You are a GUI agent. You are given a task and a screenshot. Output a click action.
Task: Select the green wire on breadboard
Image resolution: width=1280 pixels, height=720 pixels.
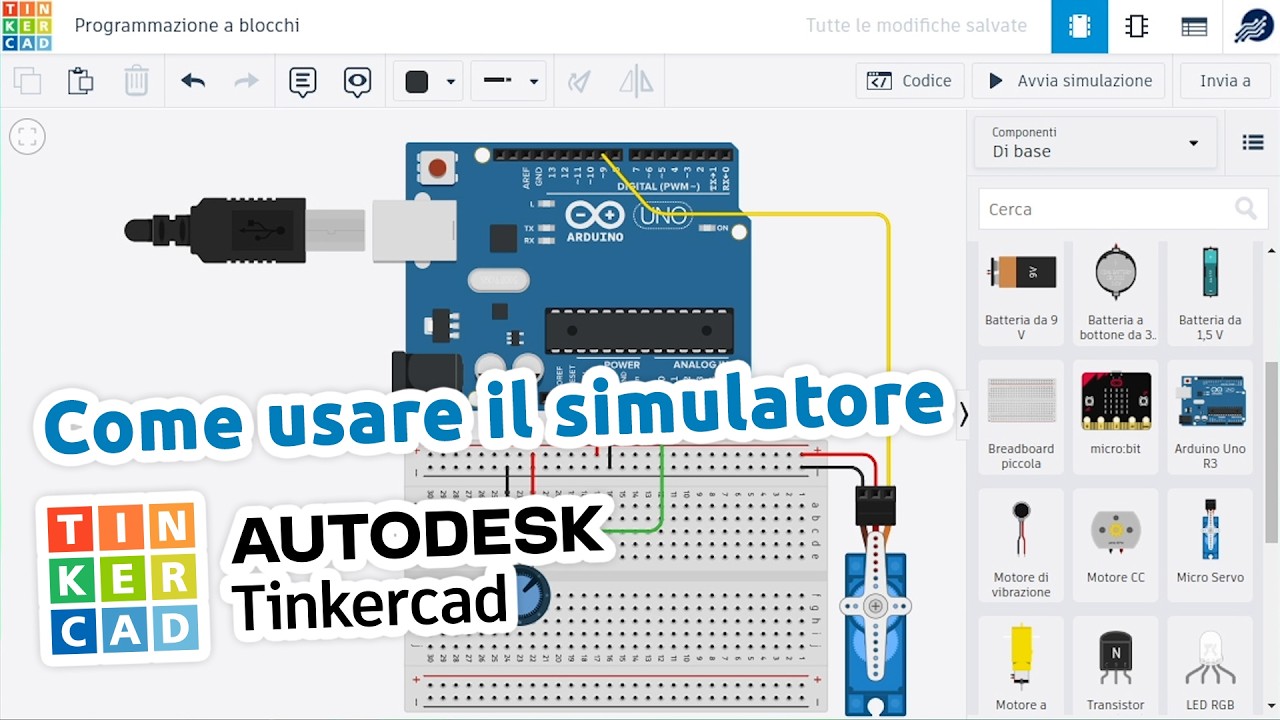pos(662,488)
